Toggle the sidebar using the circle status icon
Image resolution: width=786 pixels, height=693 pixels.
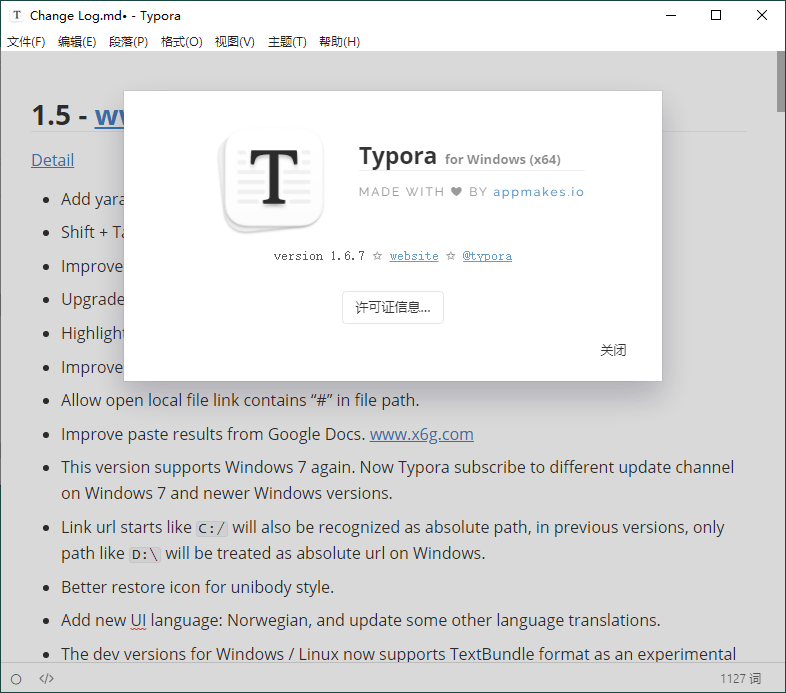(16, 679)
